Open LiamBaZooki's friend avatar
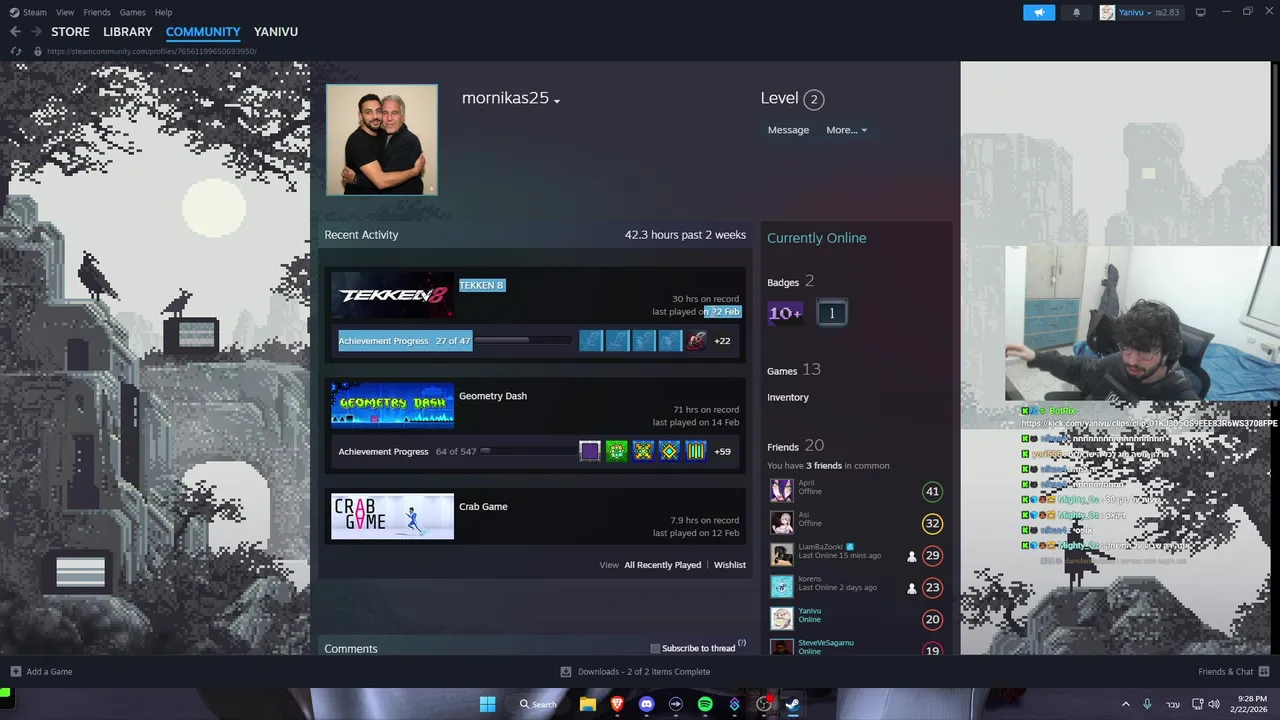Screen dimensions: 1280x720 [x=781, y=554]
